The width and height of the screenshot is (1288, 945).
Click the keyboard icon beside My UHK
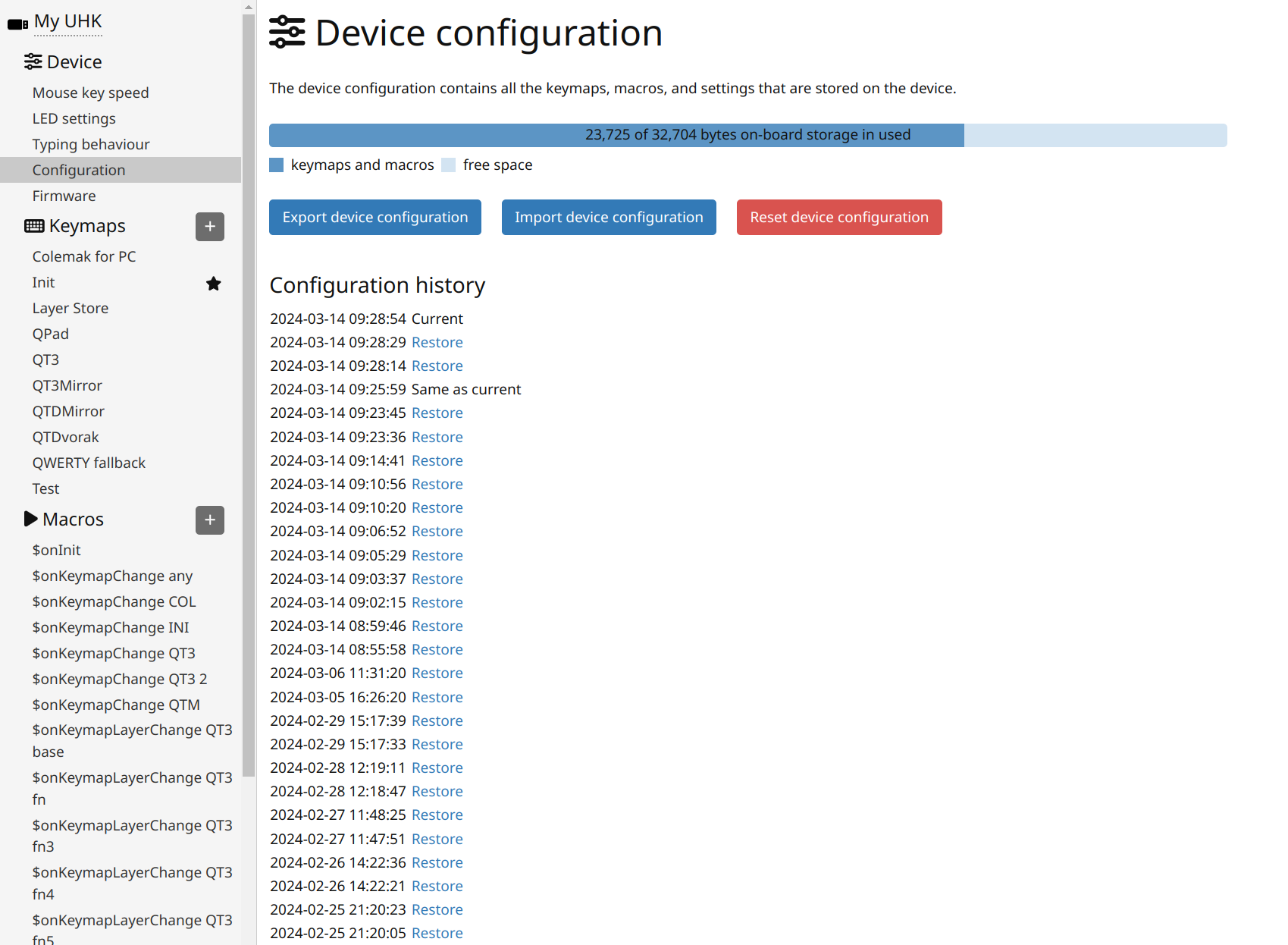(x=17, y=24)
